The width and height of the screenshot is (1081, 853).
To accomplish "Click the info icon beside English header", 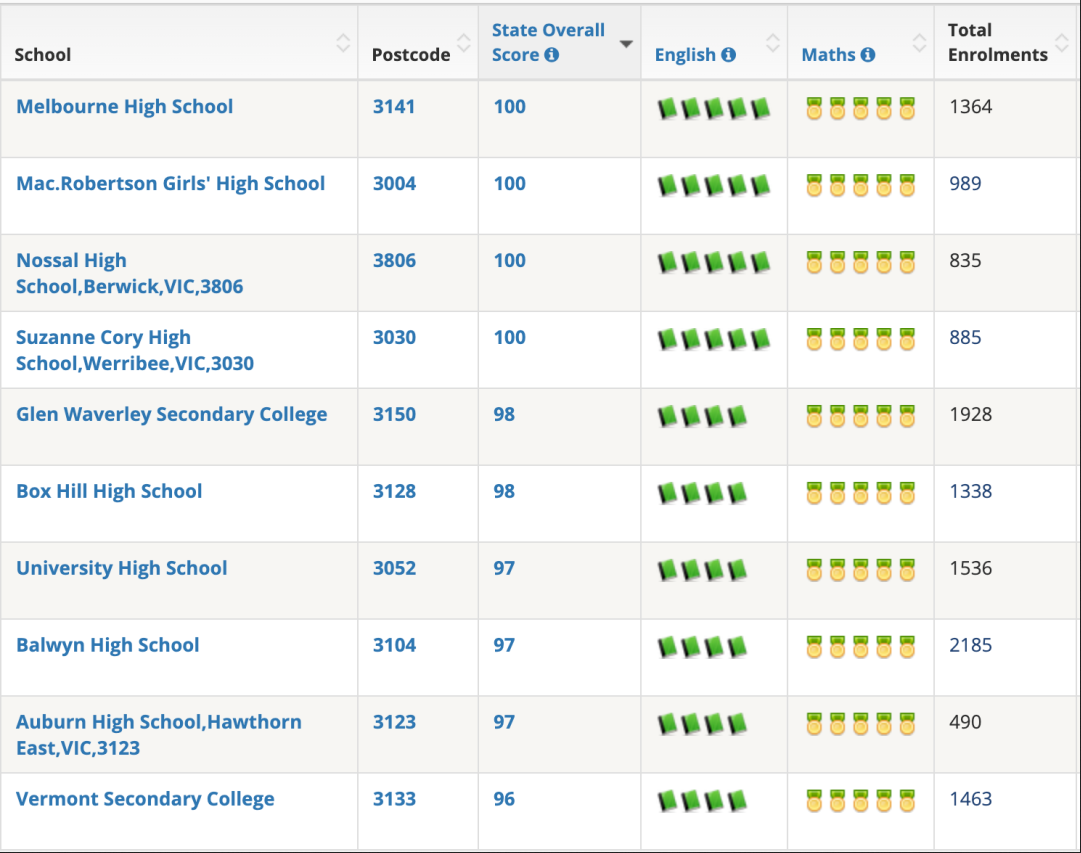I will 729,54.
